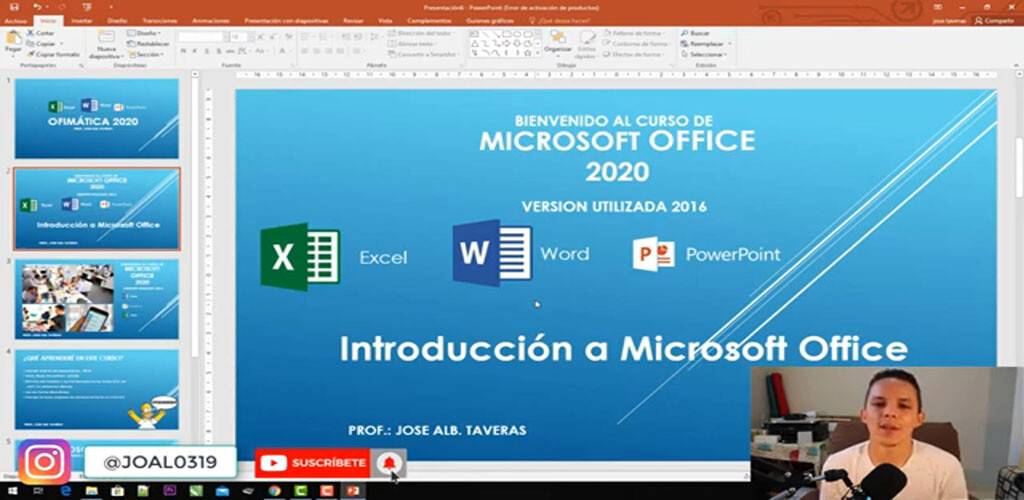
Task: Switch to the Insertar tab
Action: (x=82, y=21)
